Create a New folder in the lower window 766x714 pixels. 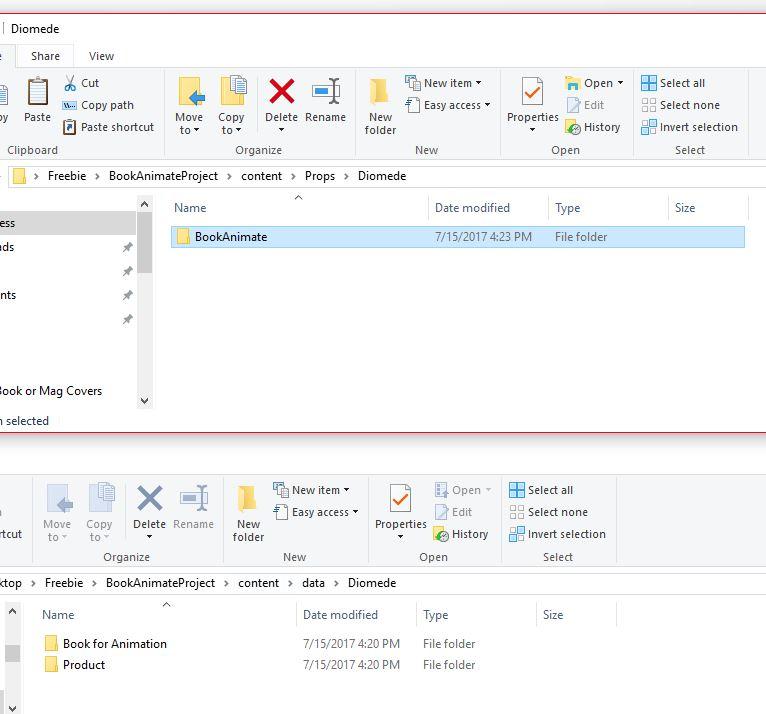[248, 513]
